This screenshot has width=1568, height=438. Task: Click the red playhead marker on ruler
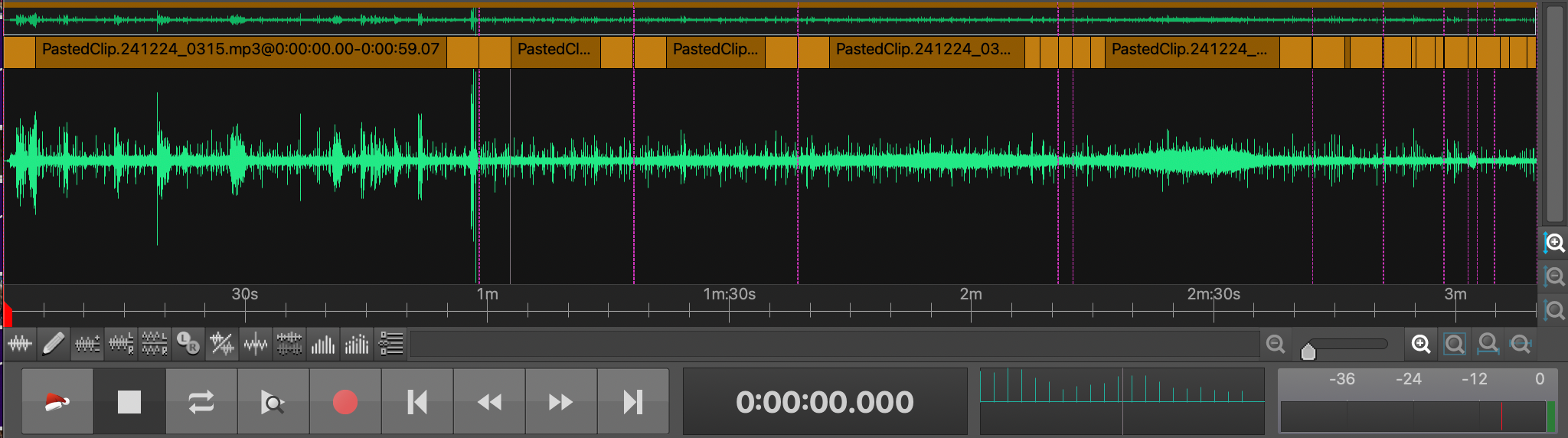pyautogui.click(x=7, y=315)
